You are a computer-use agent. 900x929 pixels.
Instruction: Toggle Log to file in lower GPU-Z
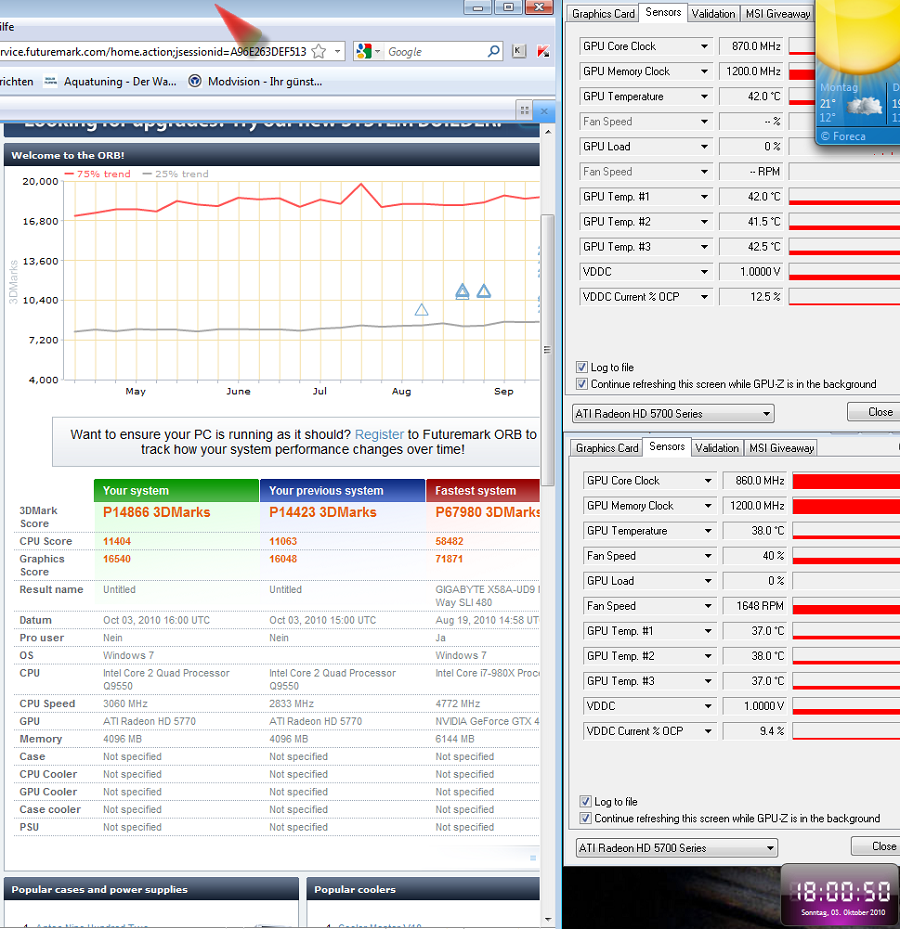pos(585,802)
